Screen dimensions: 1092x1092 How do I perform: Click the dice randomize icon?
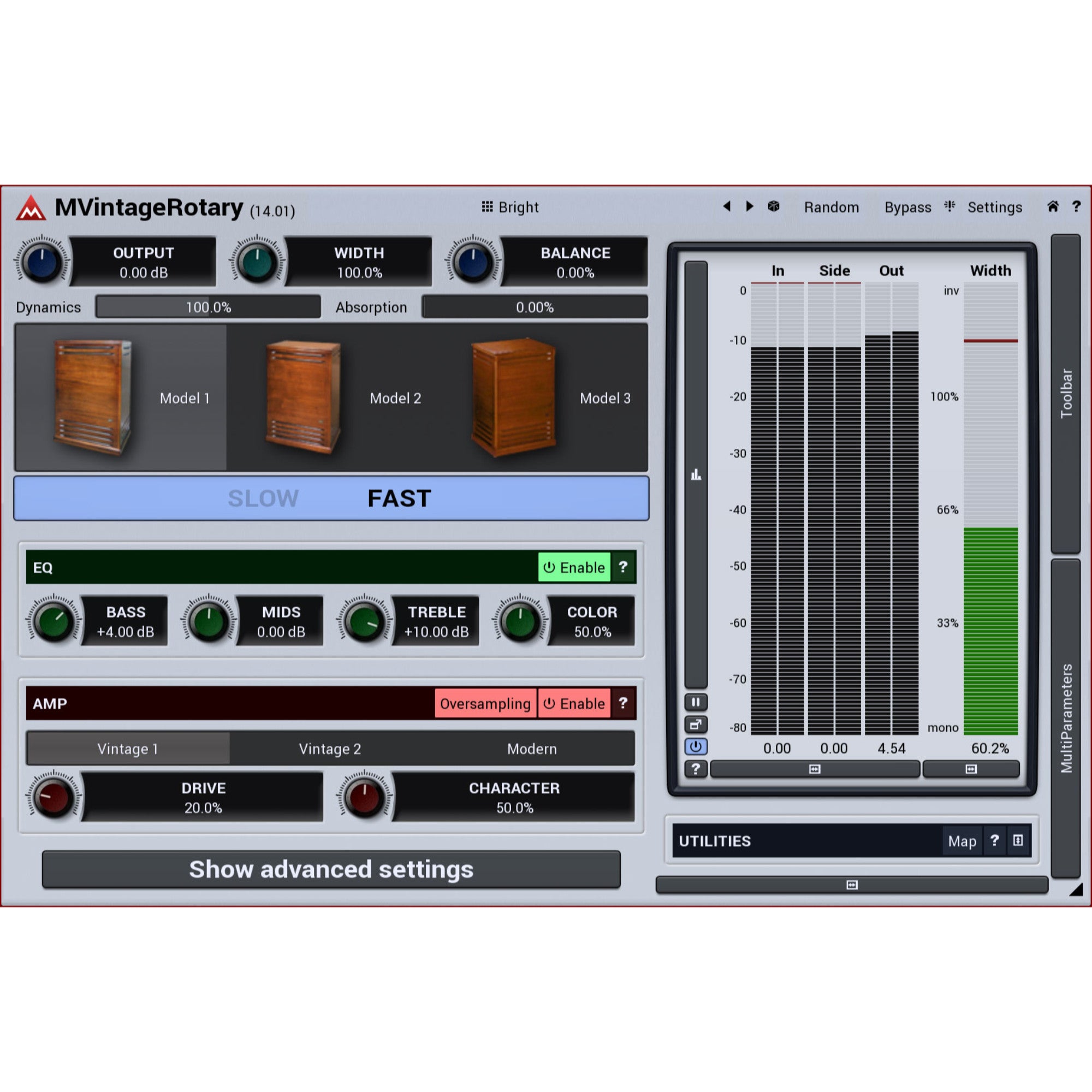click(774, 206)
